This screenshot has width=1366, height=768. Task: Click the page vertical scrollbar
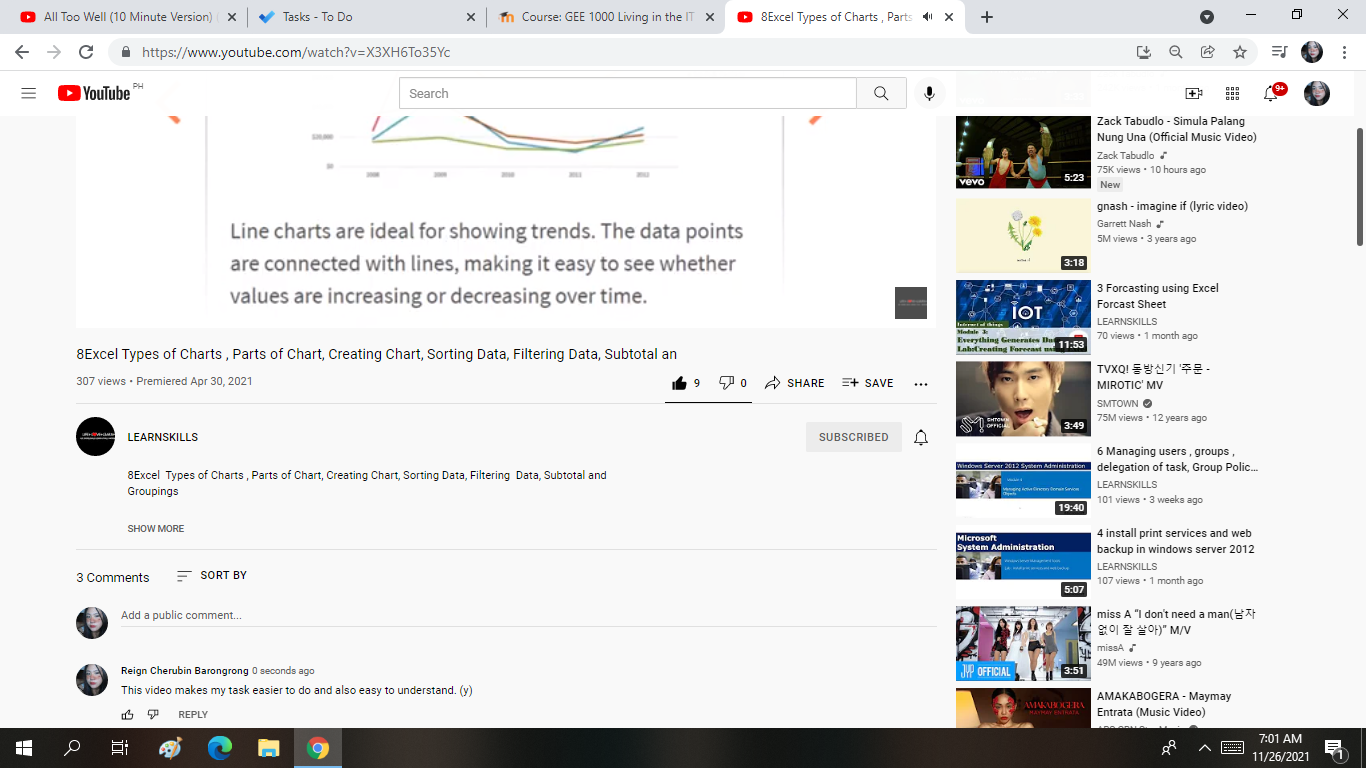point(1360,187)
